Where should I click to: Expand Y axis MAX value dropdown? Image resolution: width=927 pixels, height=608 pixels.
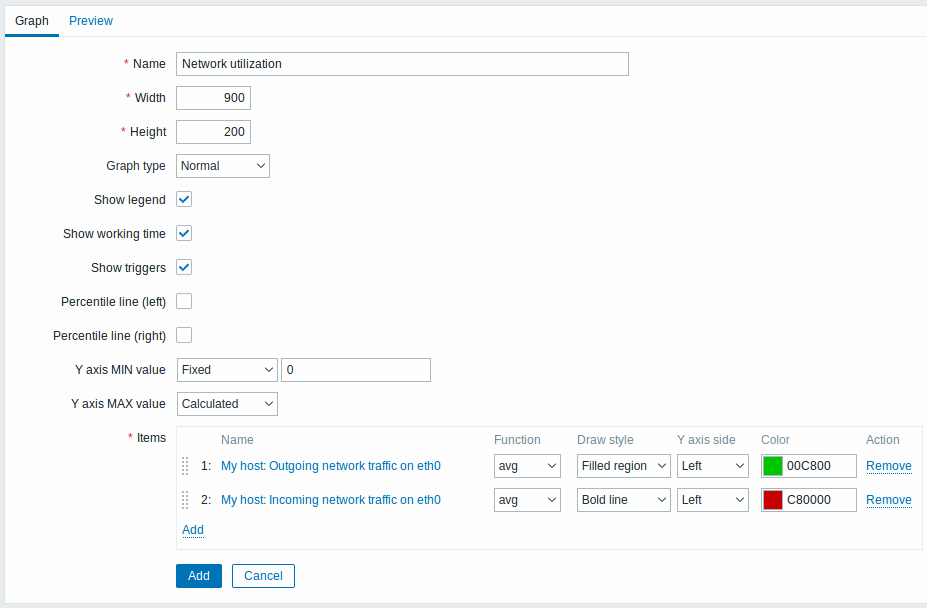pos(227,404)
